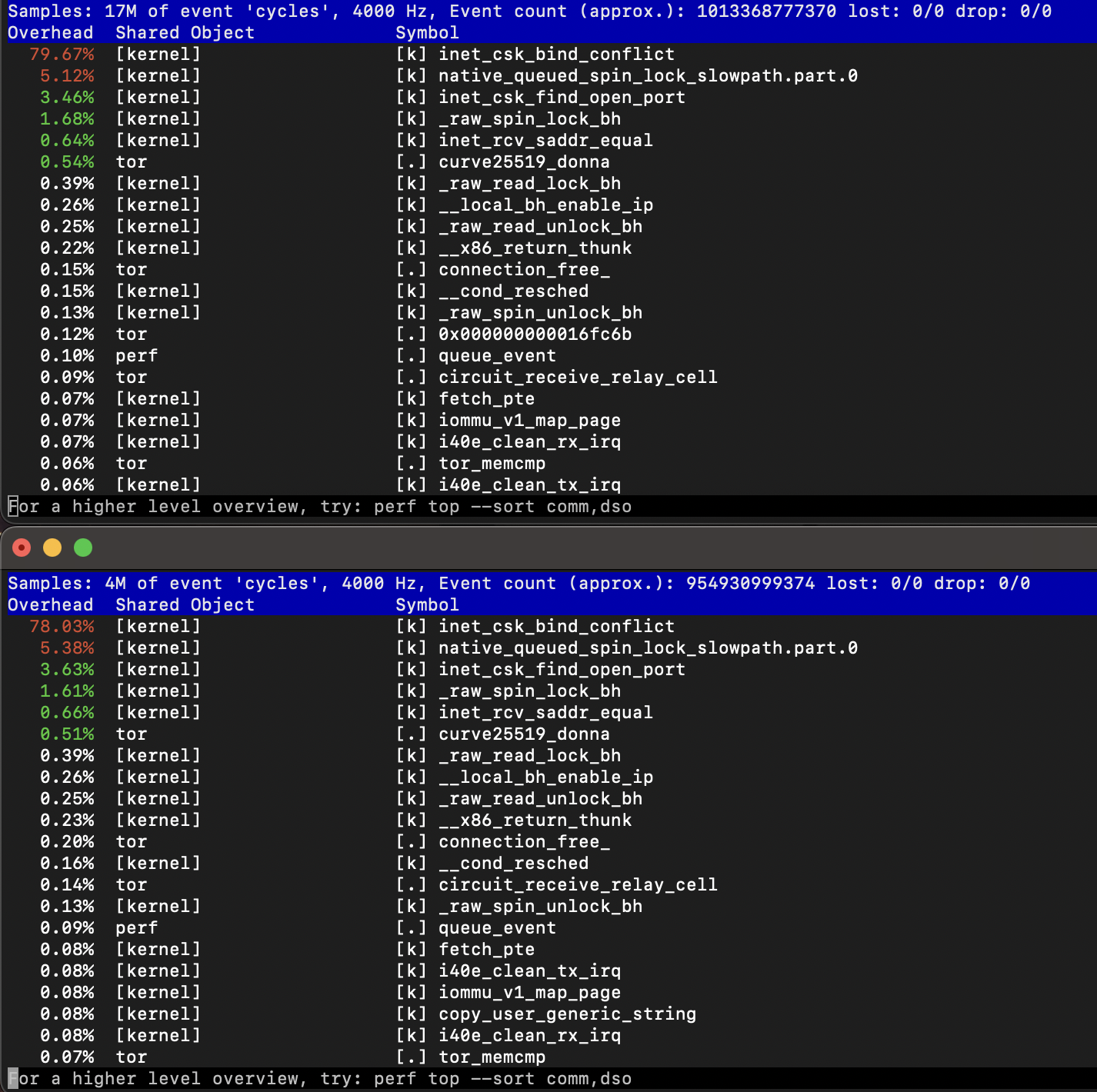Maximize the lower terminal using green button
Screen dimensions: 1097x1092
pos(83,548)
